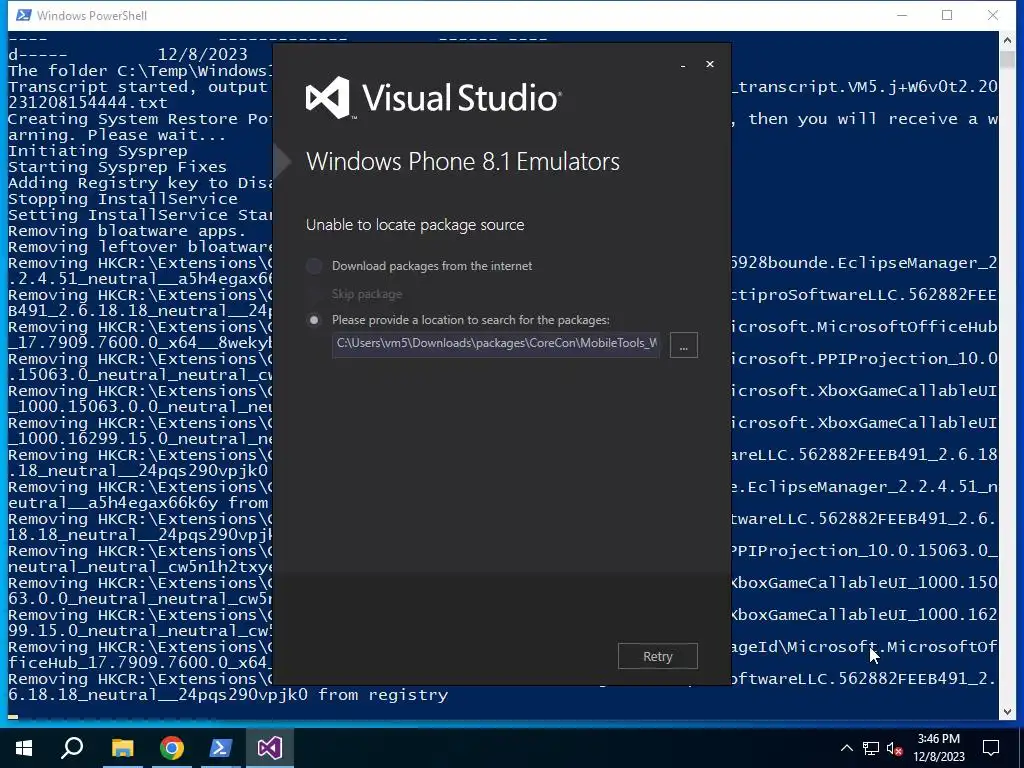Click 'Windows Phone 8.1 Emulators' heading

462,161
